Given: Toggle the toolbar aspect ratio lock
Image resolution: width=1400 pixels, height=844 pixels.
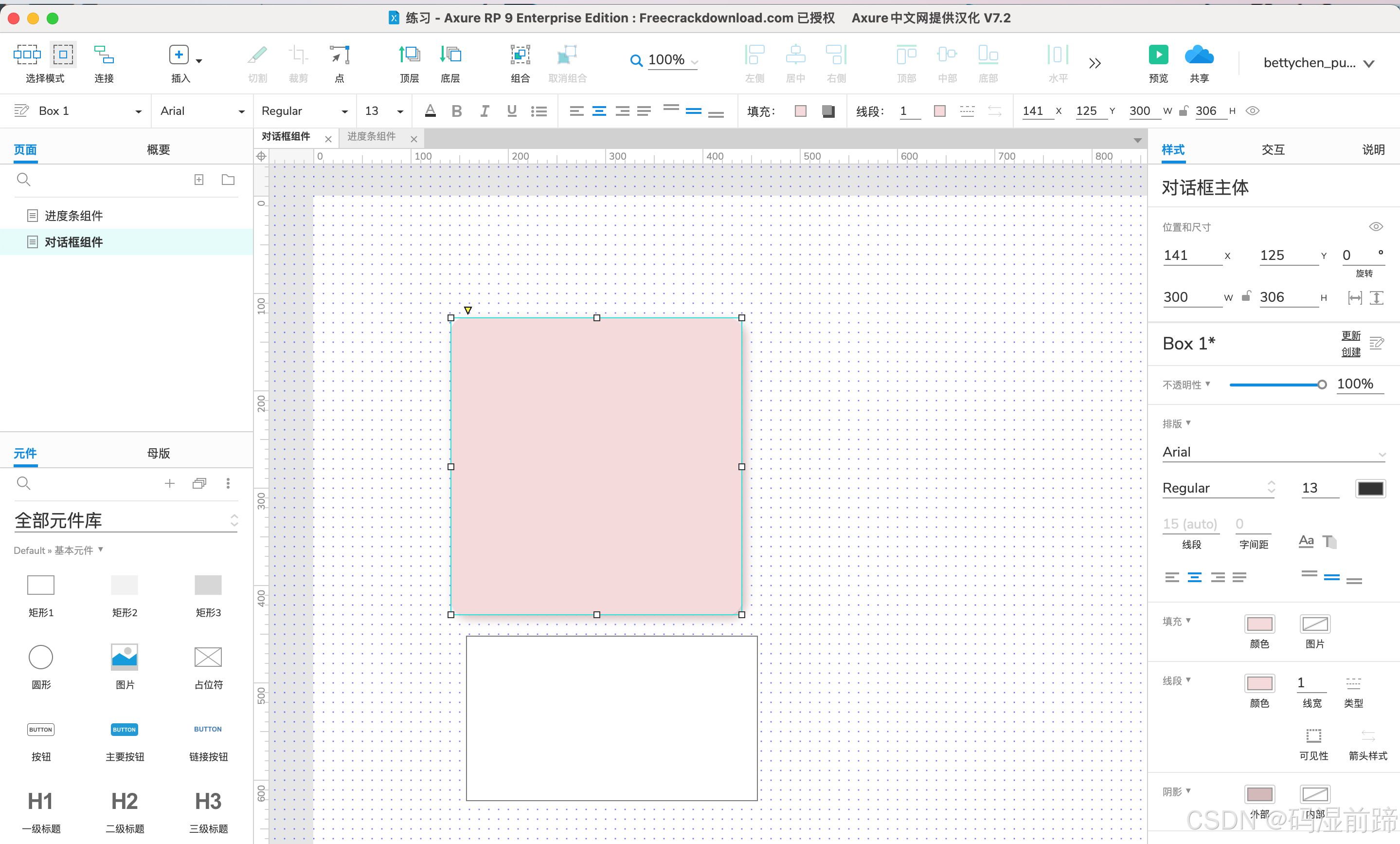Looking at the screenshot, I should coord(1183,110).
